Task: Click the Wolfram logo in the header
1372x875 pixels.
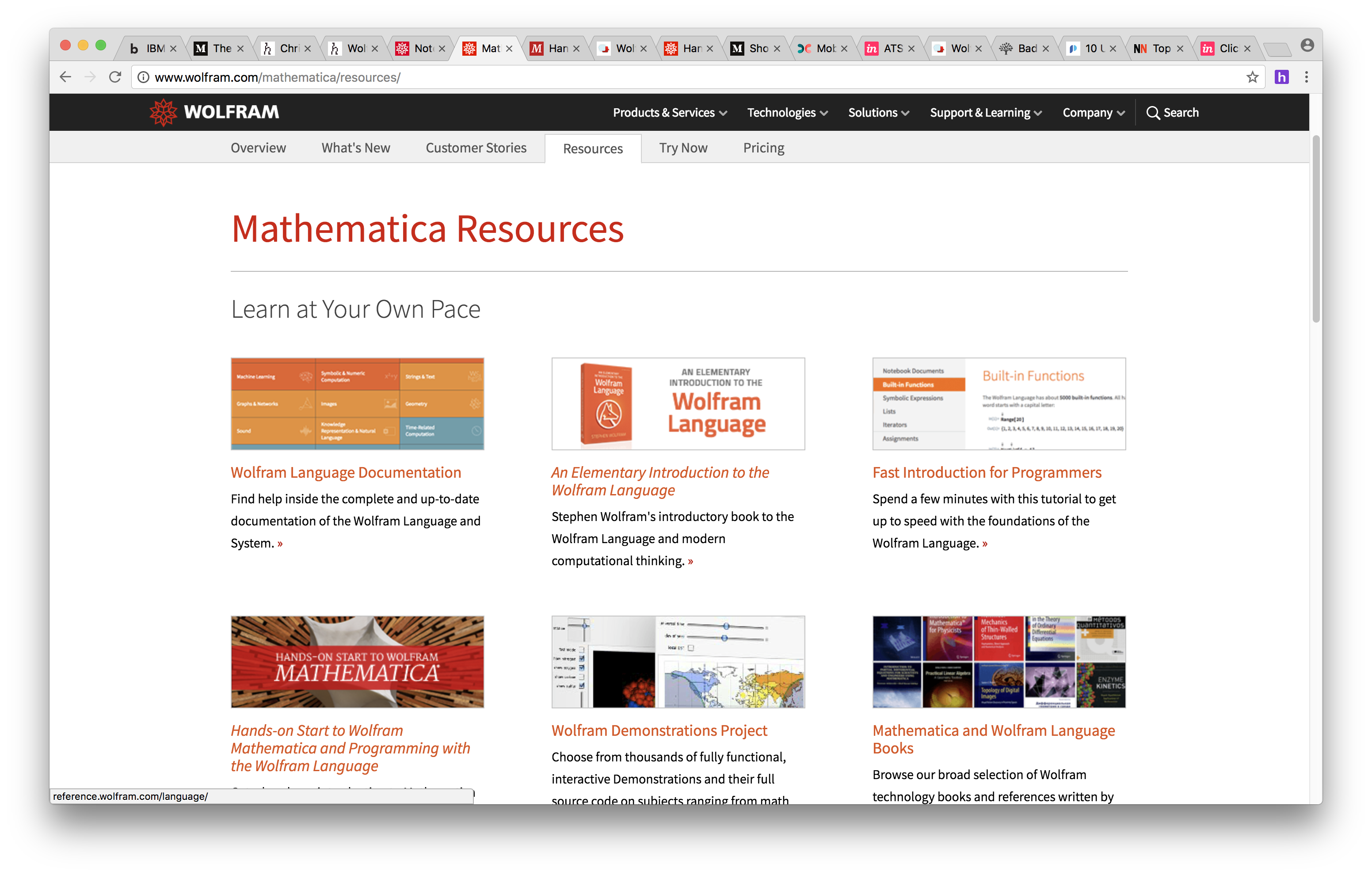Action: pyautogui.click(x=214, y=112)
